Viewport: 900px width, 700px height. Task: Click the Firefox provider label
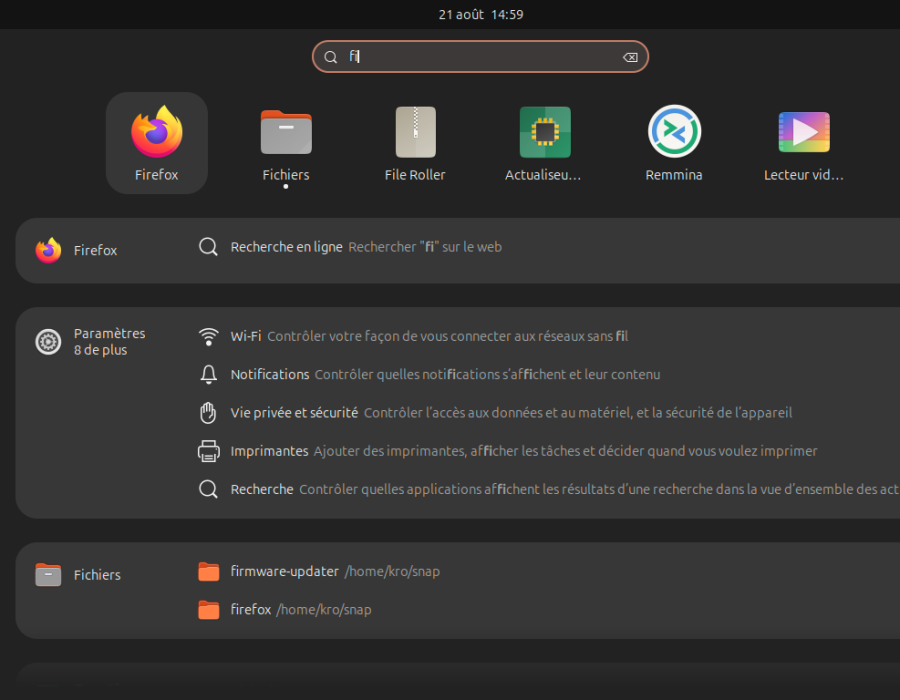(x=95, y=250)
